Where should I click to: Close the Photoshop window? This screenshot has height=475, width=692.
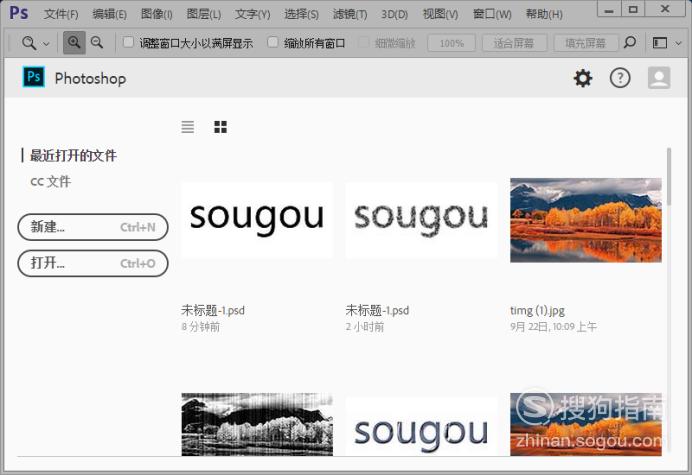(665, 9)
